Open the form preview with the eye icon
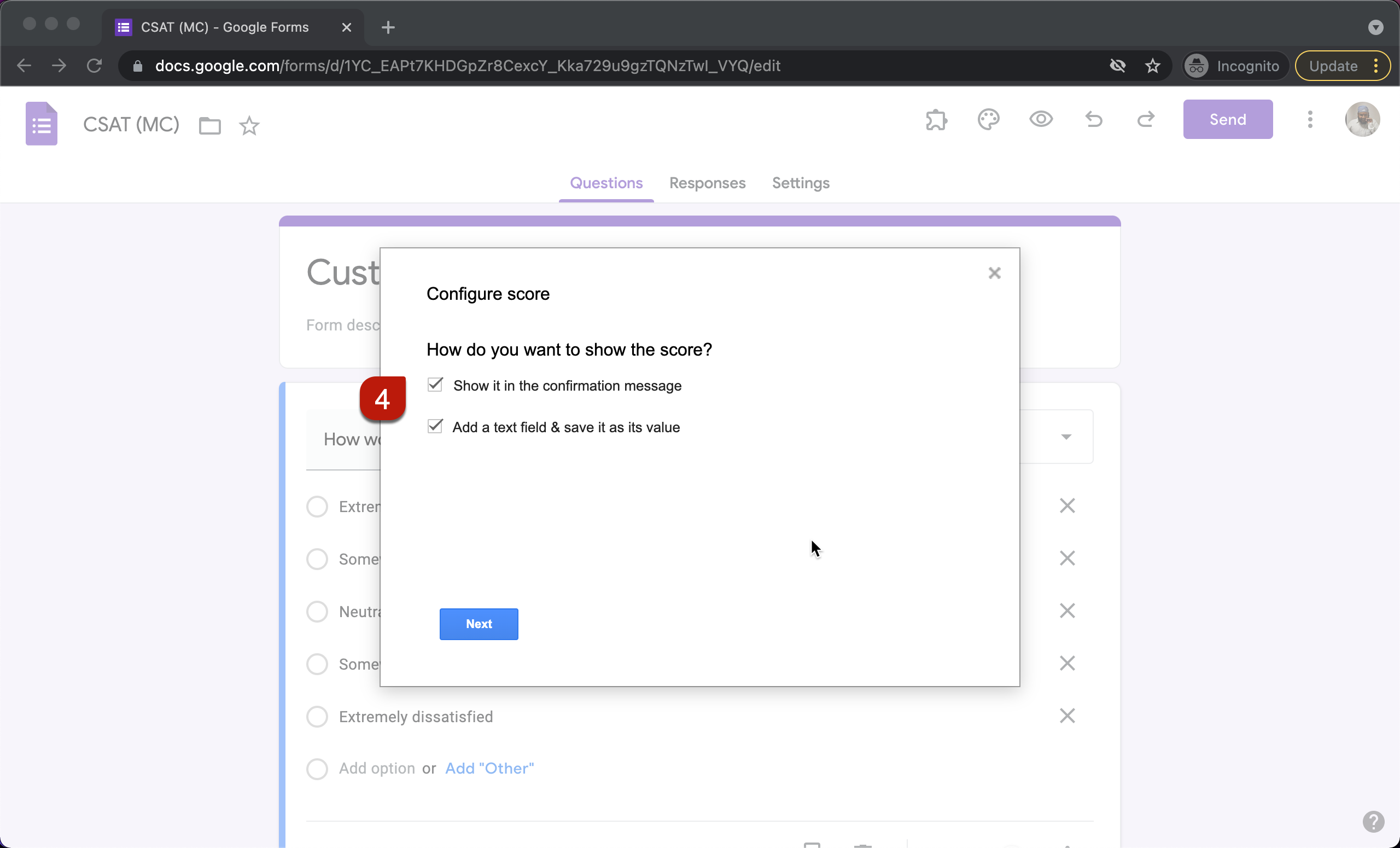1400x848 pixels. click(x=1041, y=119)
